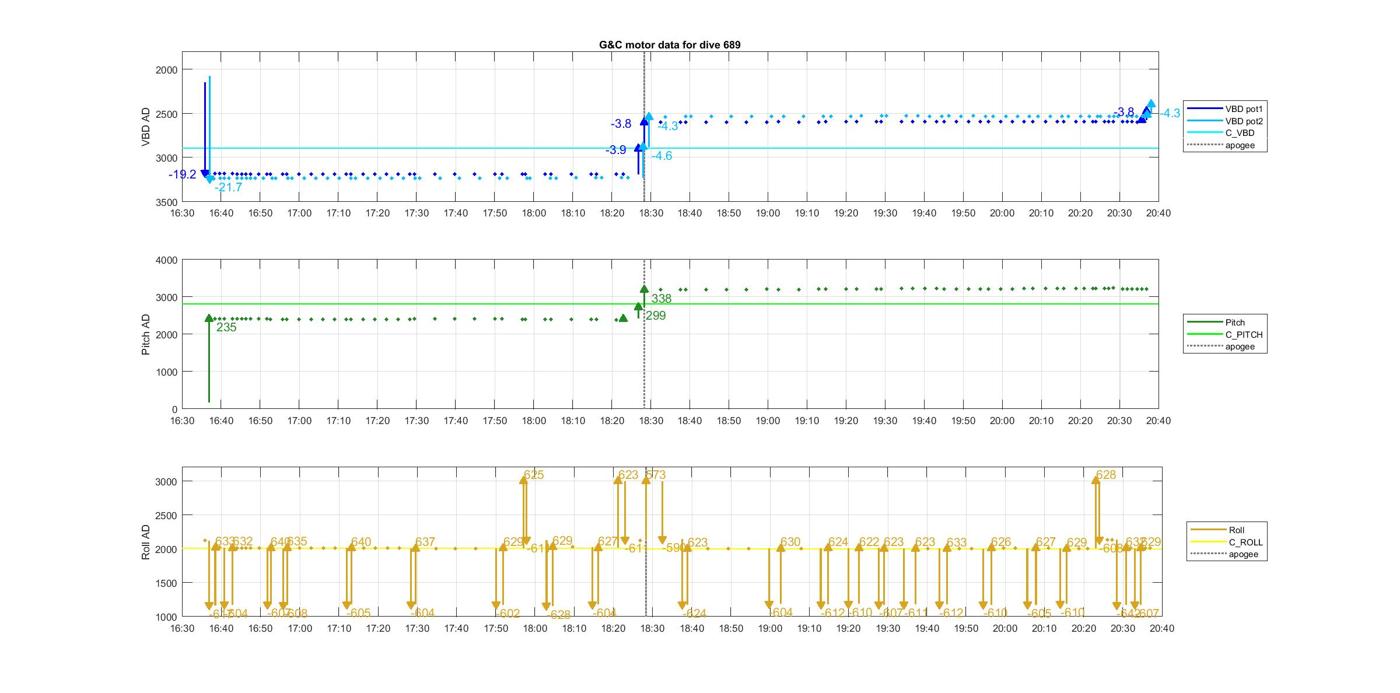
Task: Click the '-3.9' VBD data label
Action: (x=616, y=150)
